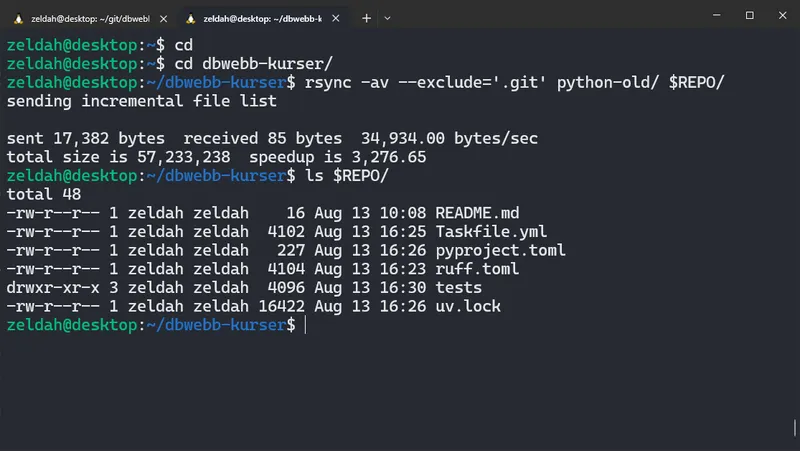This screenshot has width=800, height=451.
Task: Close the terminal window
Action: [781, 16]
